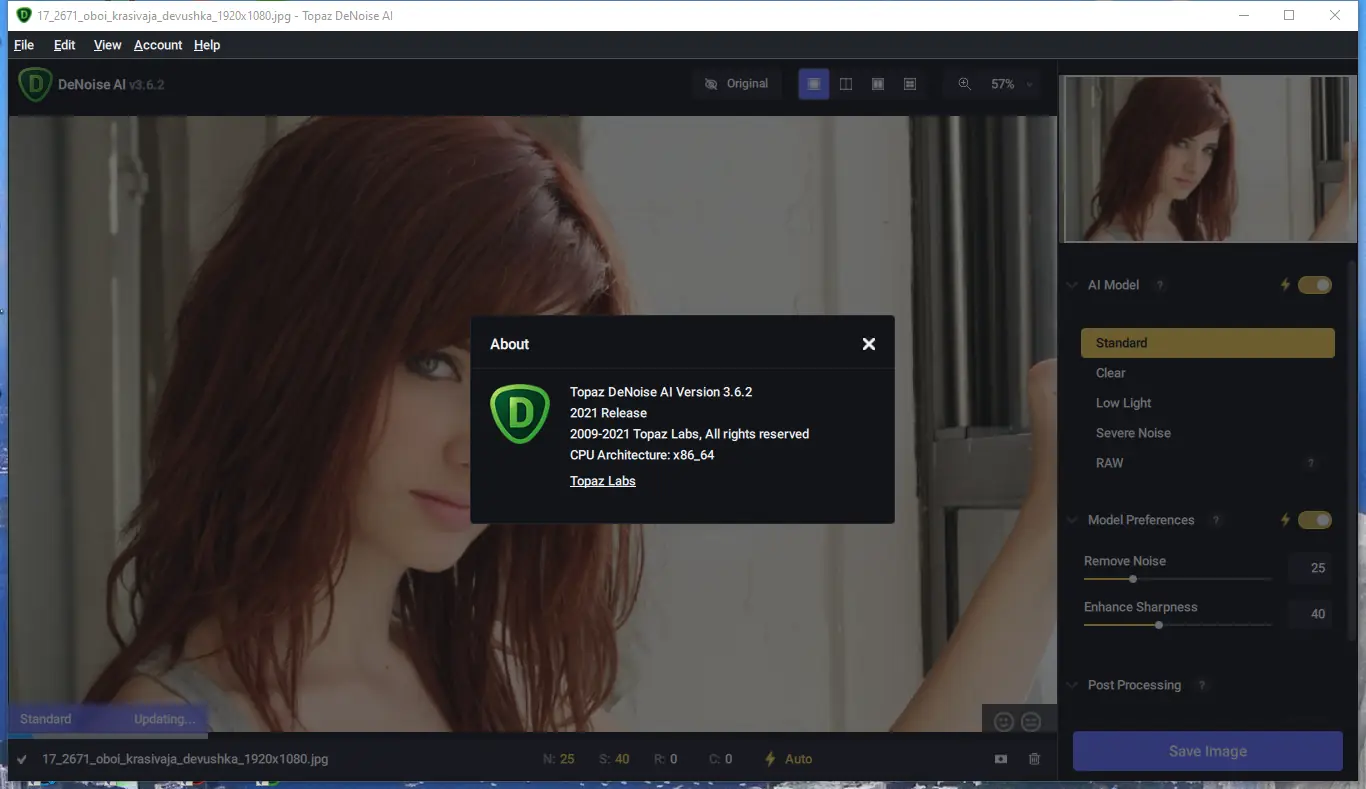Image resolution: width=1366 pixels, height=789 pixels.
Task: Expand the Post Processing section
Action: 1071,685
